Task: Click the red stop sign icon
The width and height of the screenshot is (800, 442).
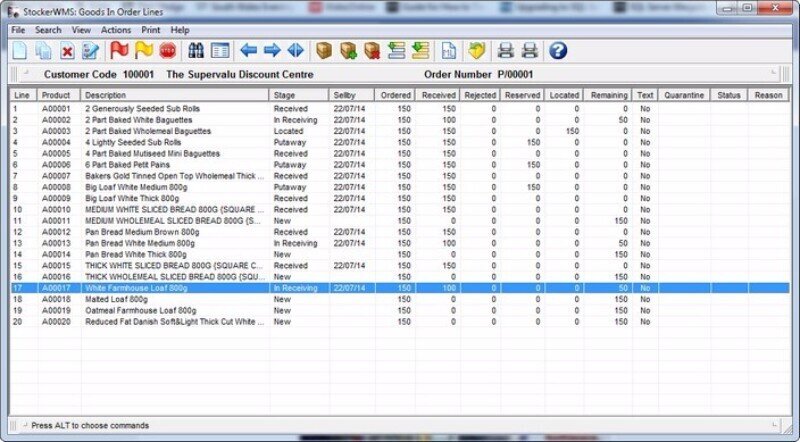Action: pos(166,51)
